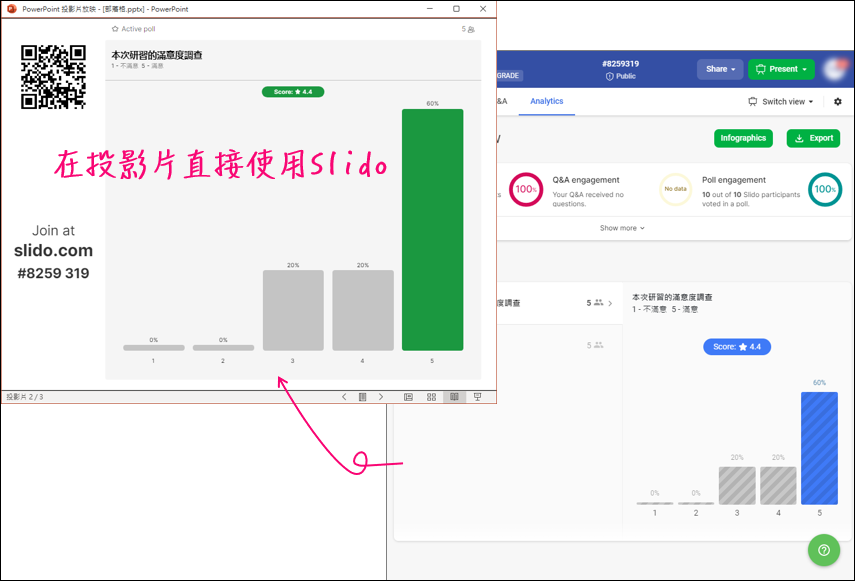The width and height of the screenshot is (855, 581).
Task: Select Reading view in PowerPoint status bar
Action: (x=454, y=397)
